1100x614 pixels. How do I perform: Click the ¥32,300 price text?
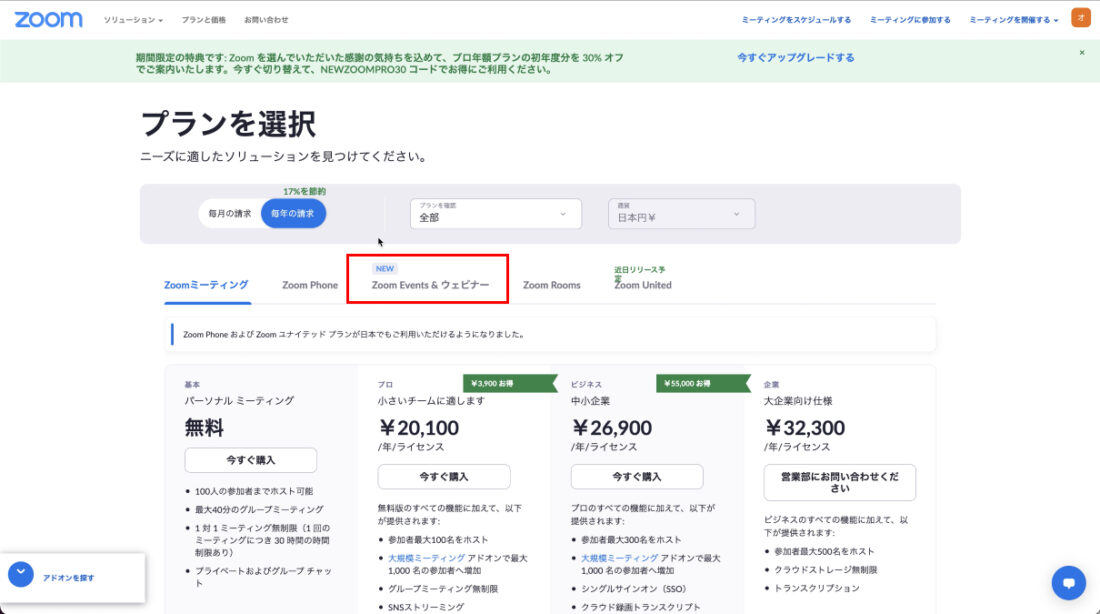(805, 428)
